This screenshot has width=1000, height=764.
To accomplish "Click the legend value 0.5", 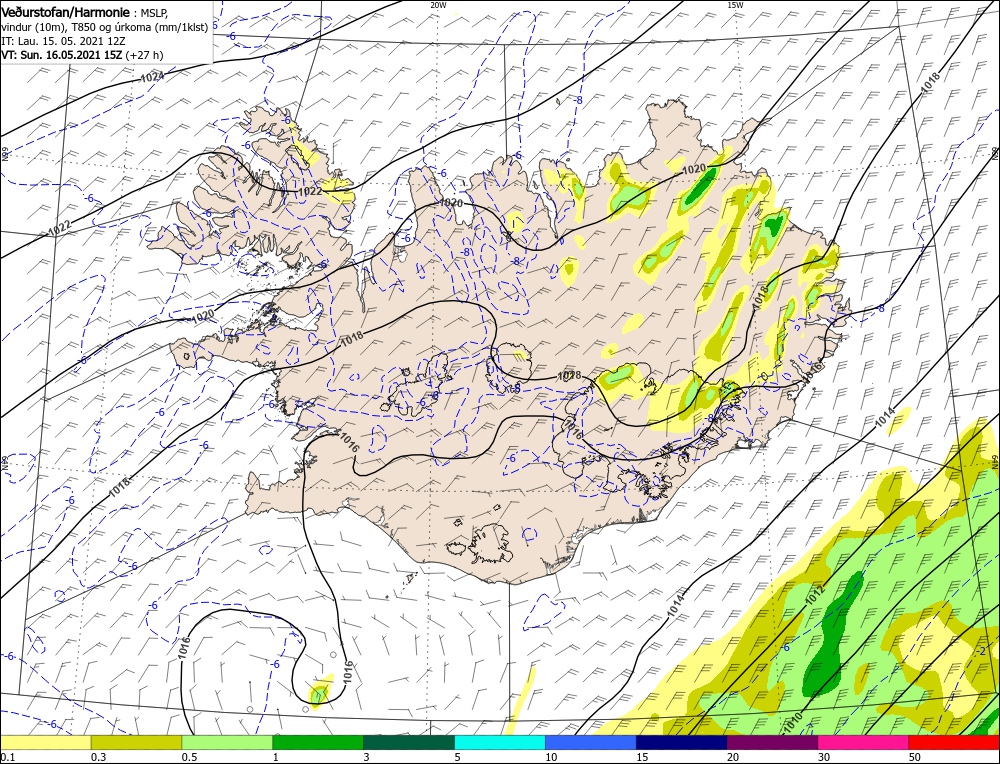I will (189, 757).
